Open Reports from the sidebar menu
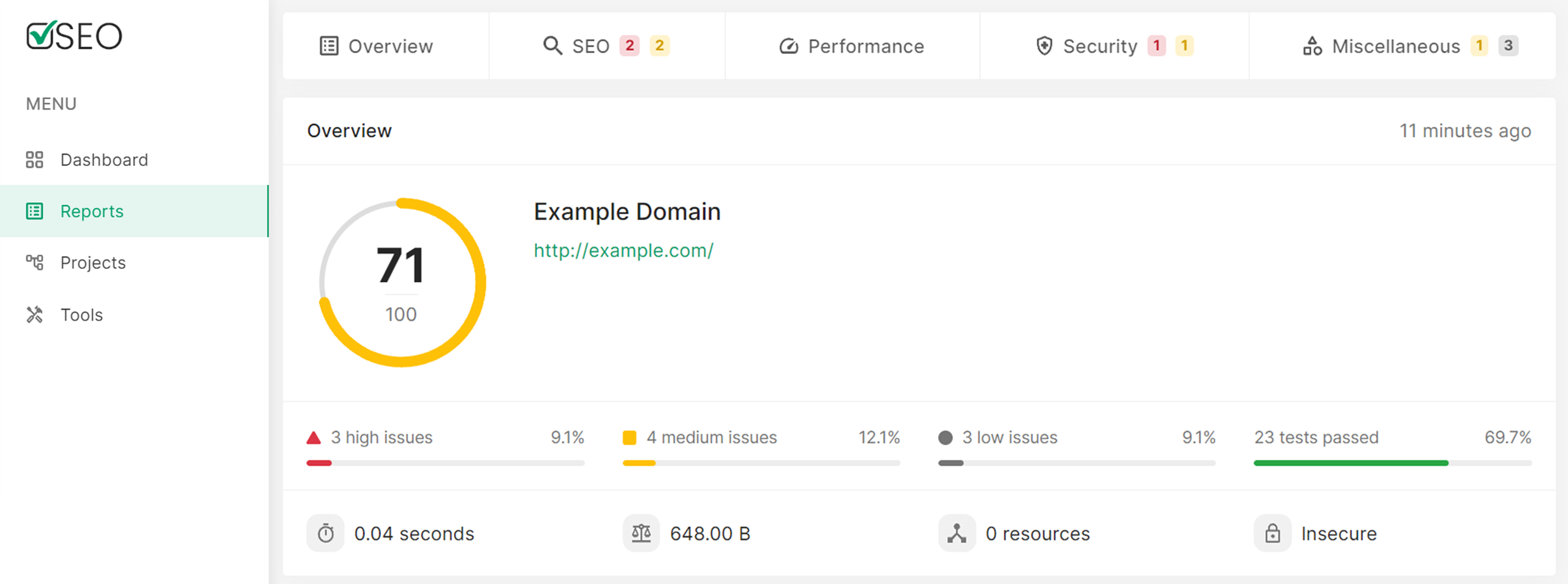1568x584 pixels. click(x=92, y=211)
